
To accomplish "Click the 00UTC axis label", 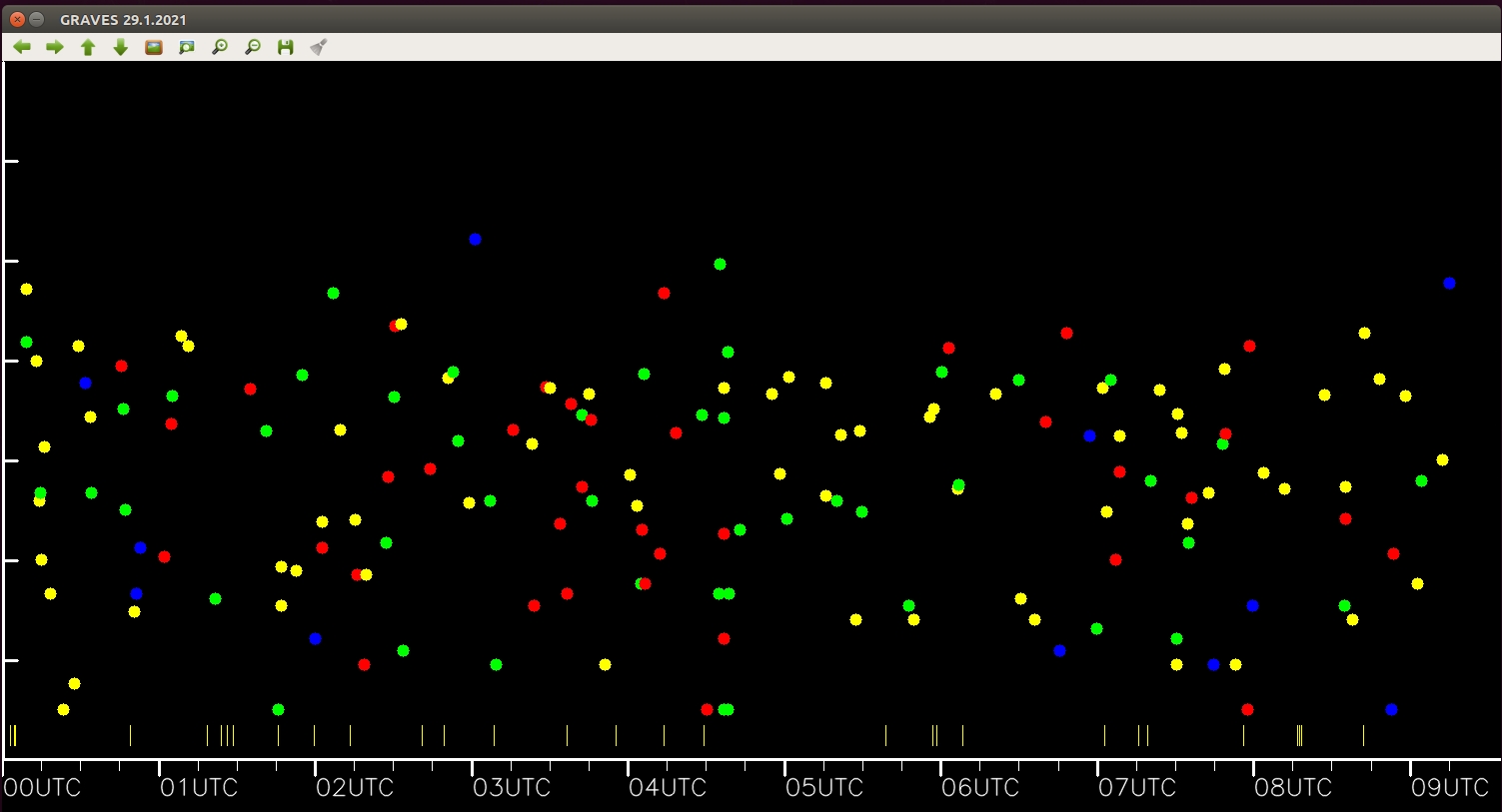I will 42,788.
